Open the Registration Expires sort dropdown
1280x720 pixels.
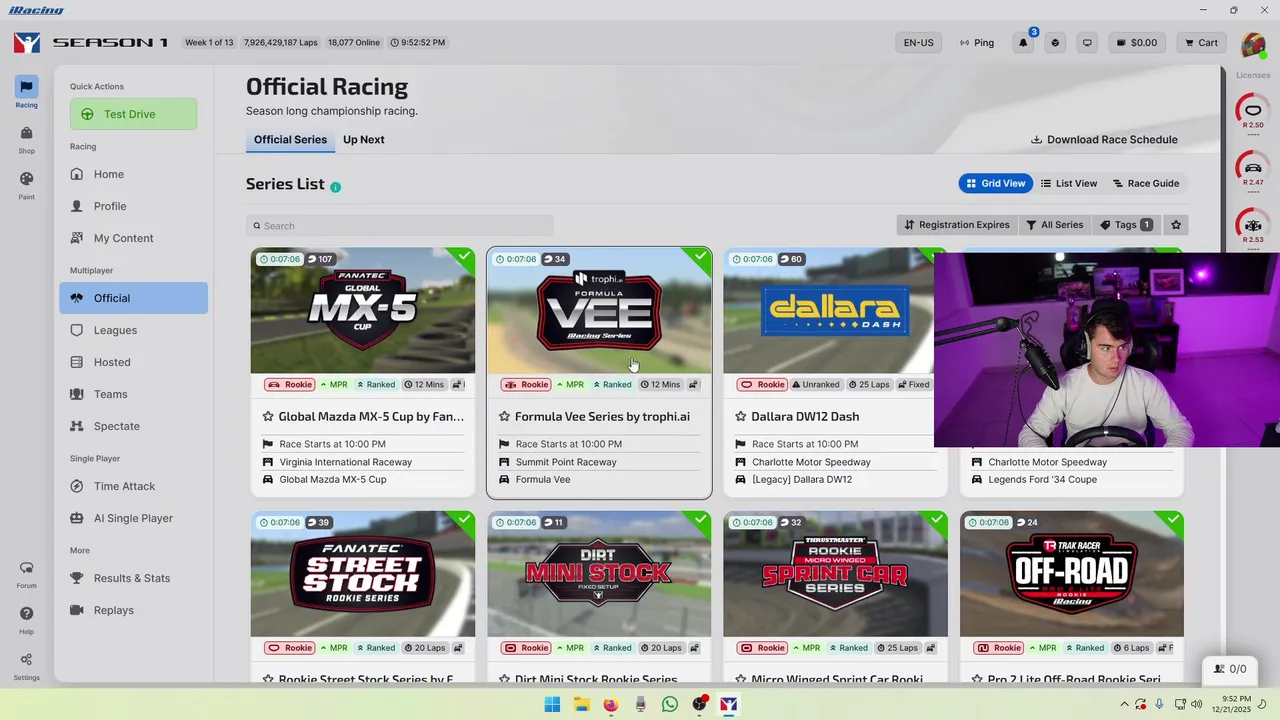tap(957, 225)
